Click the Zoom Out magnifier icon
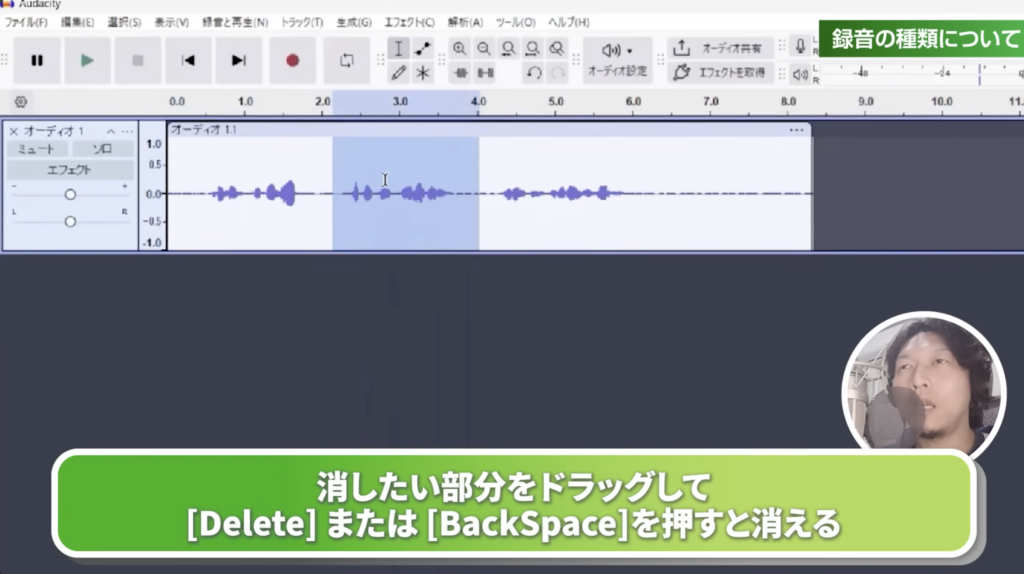 tap(484, 48)
